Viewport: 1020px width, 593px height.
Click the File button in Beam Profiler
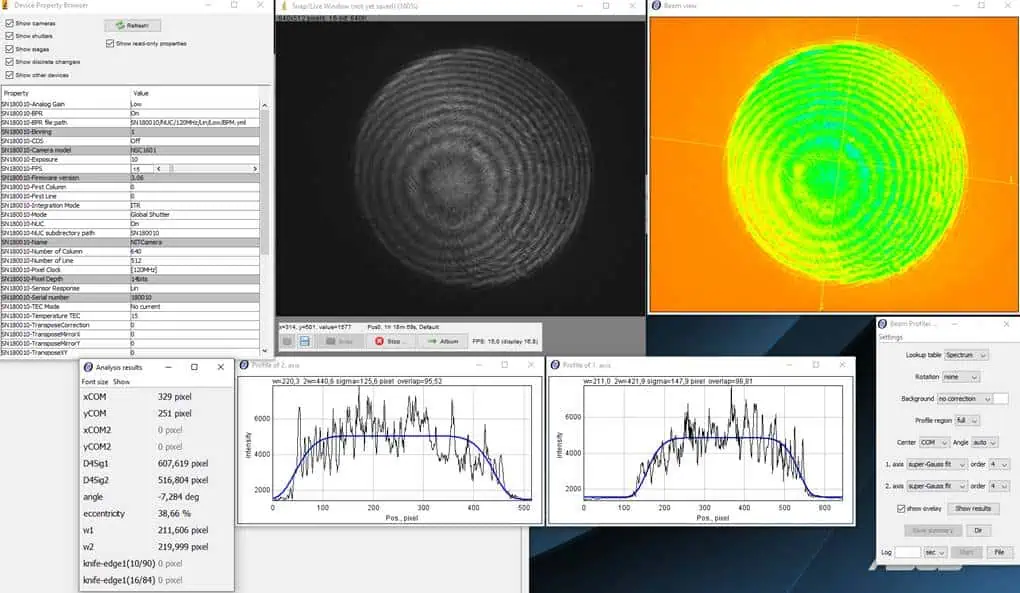pyautogui.click(x=999, y=552)
